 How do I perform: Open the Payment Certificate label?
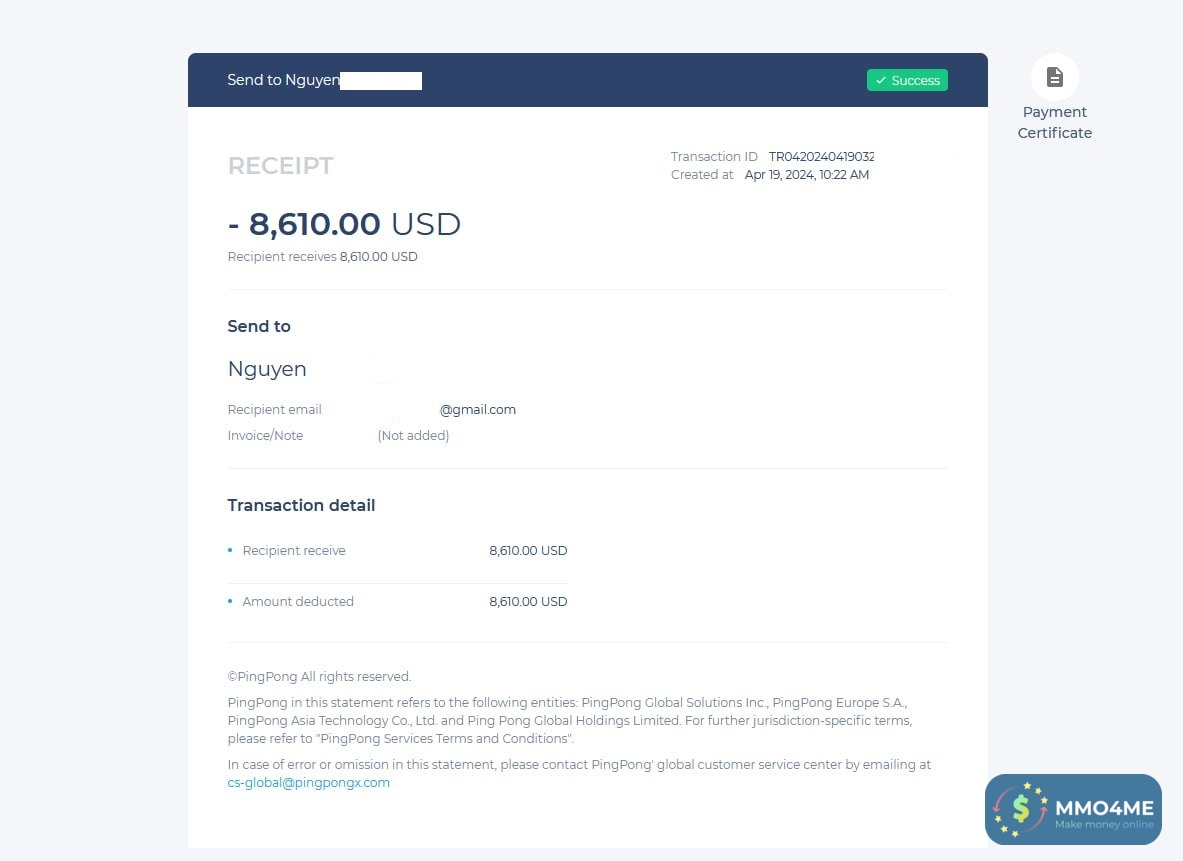click(x=1054, y=122)
